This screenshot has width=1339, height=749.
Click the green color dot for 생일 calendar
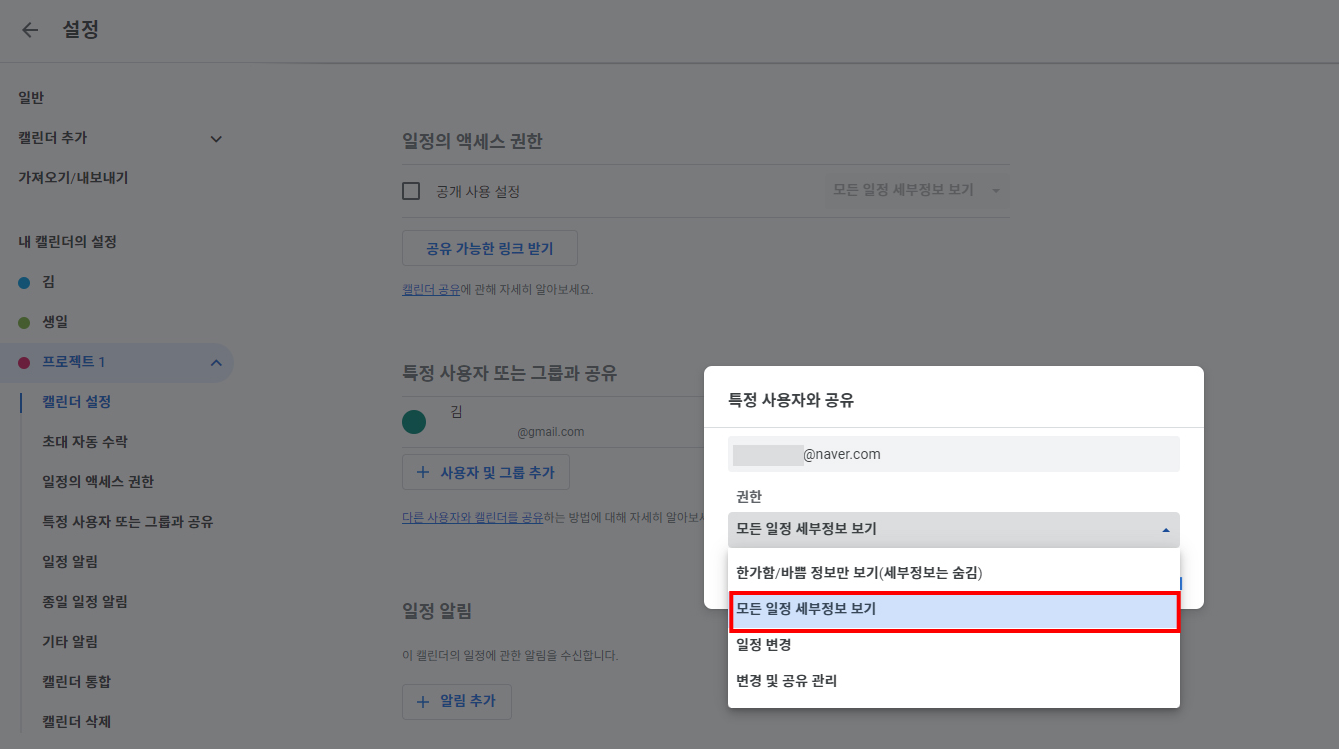click(24, 323)
